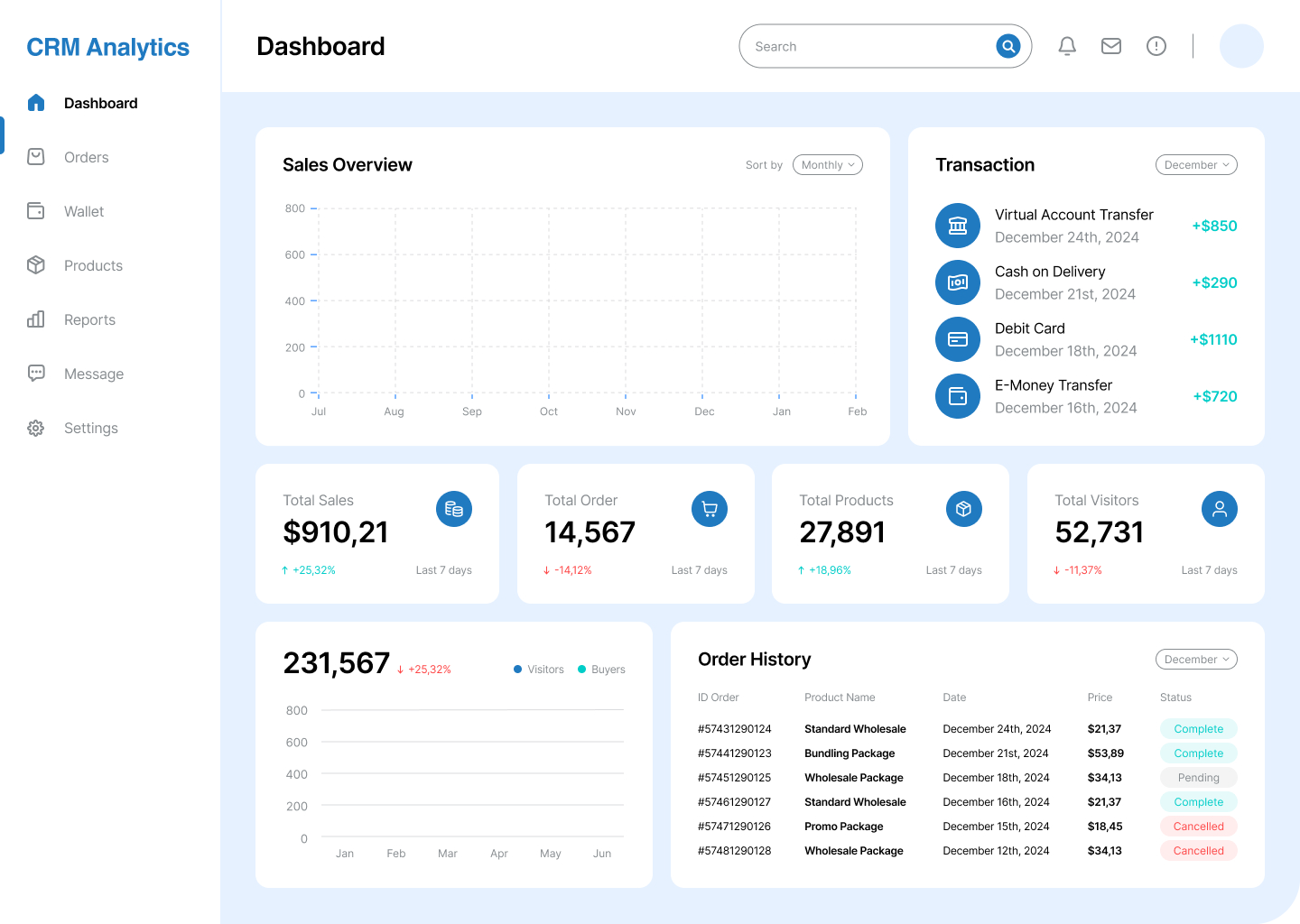Expand the Transaction December dropdown
Image resolution: width=1300 pixels, height=924 pixels.
click(x=1196, y=165)
